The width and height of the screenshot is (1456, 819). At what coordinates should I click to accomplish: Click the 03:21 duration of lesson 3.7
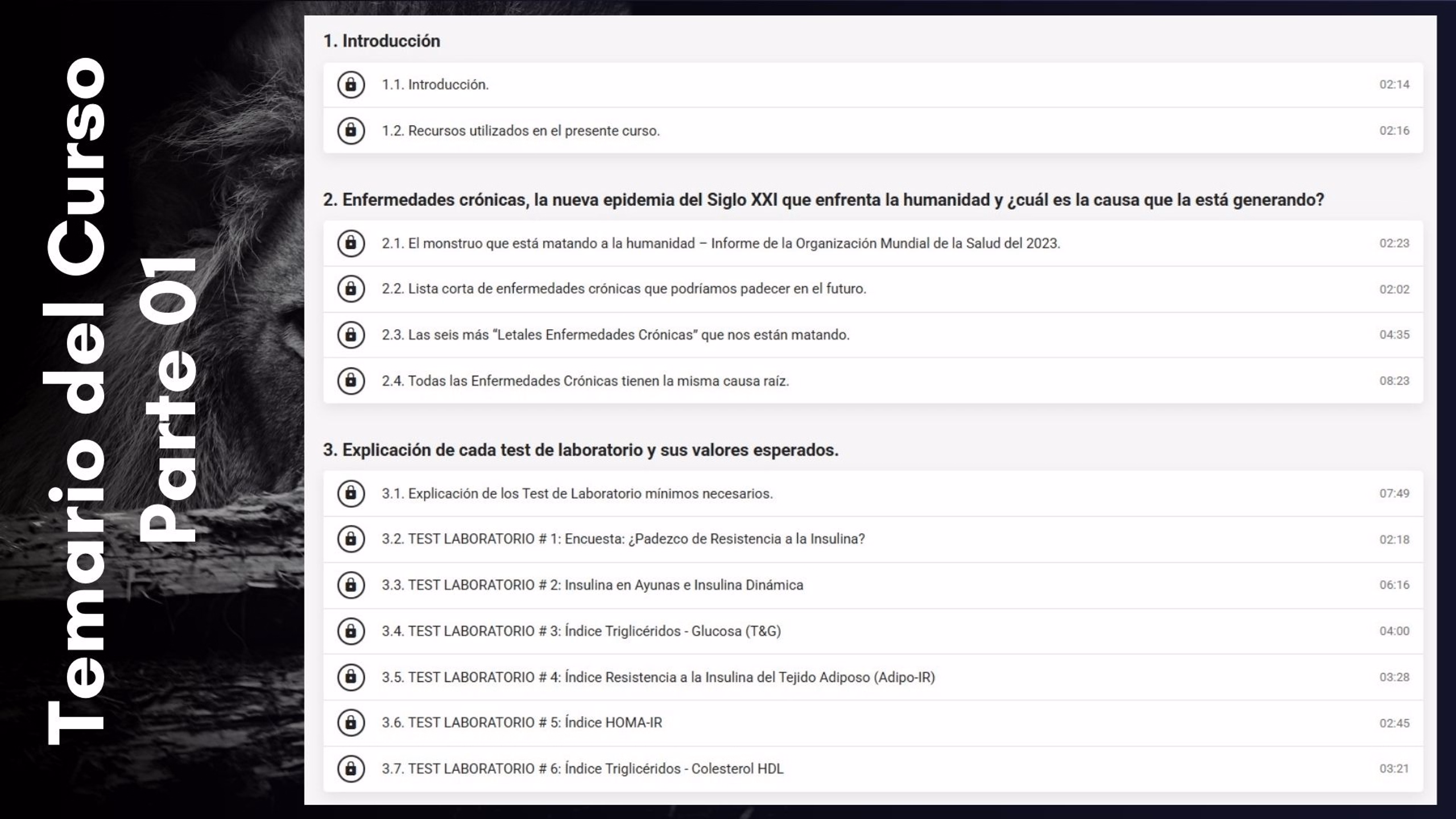pyautogui.click(x=1394, y=769)
